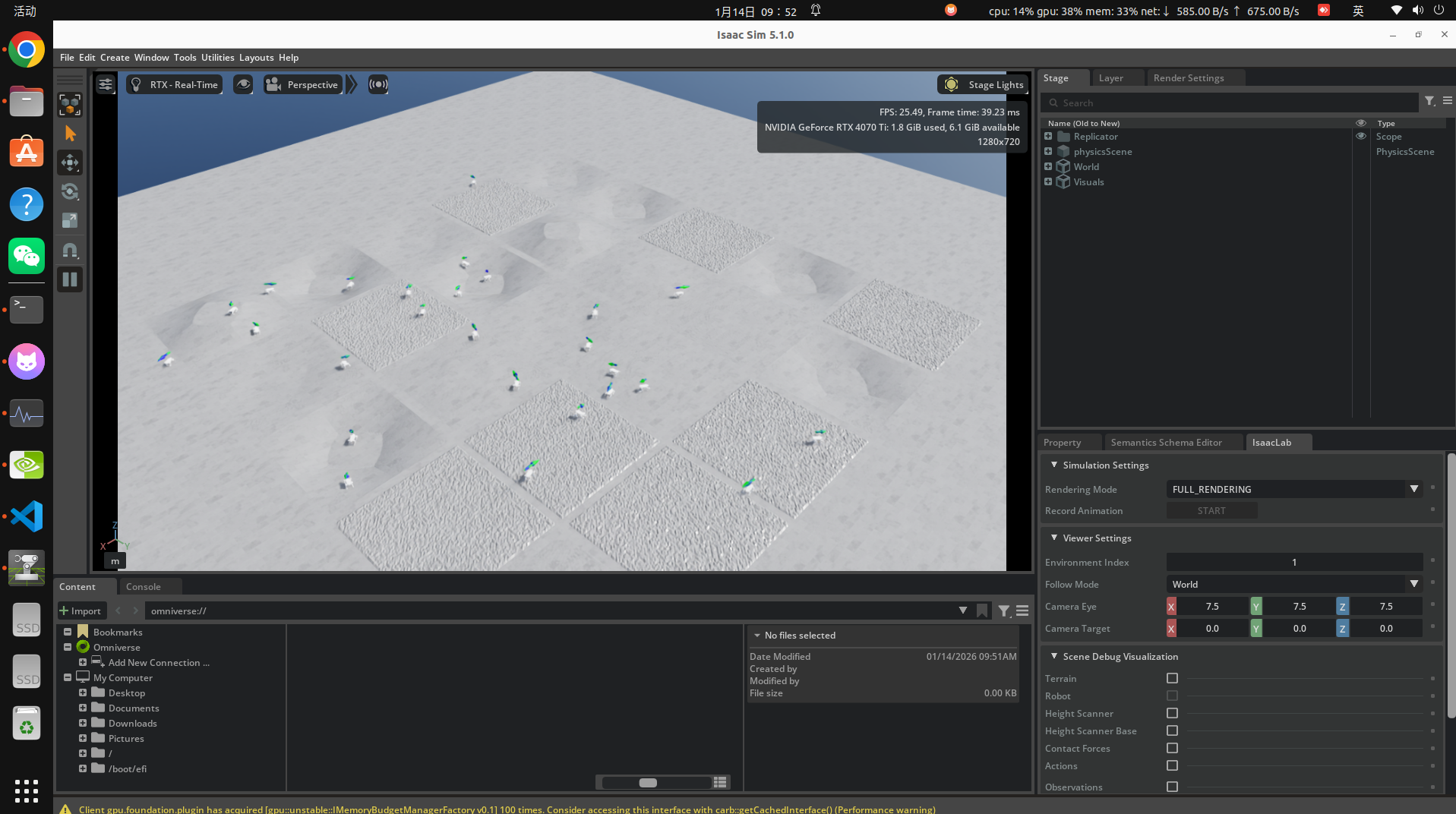Expand the viewport toolbar chevron

coord(352,84)
